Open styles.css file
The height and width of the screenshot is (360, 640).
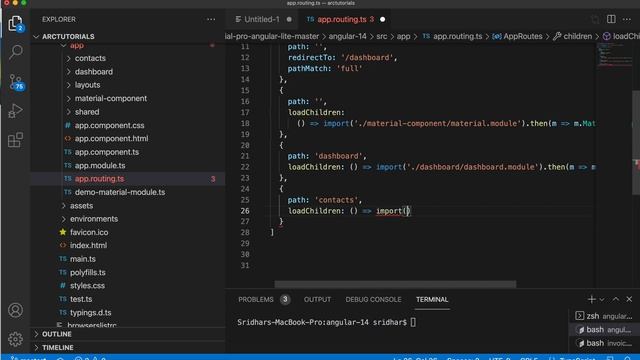click(87, 286)
